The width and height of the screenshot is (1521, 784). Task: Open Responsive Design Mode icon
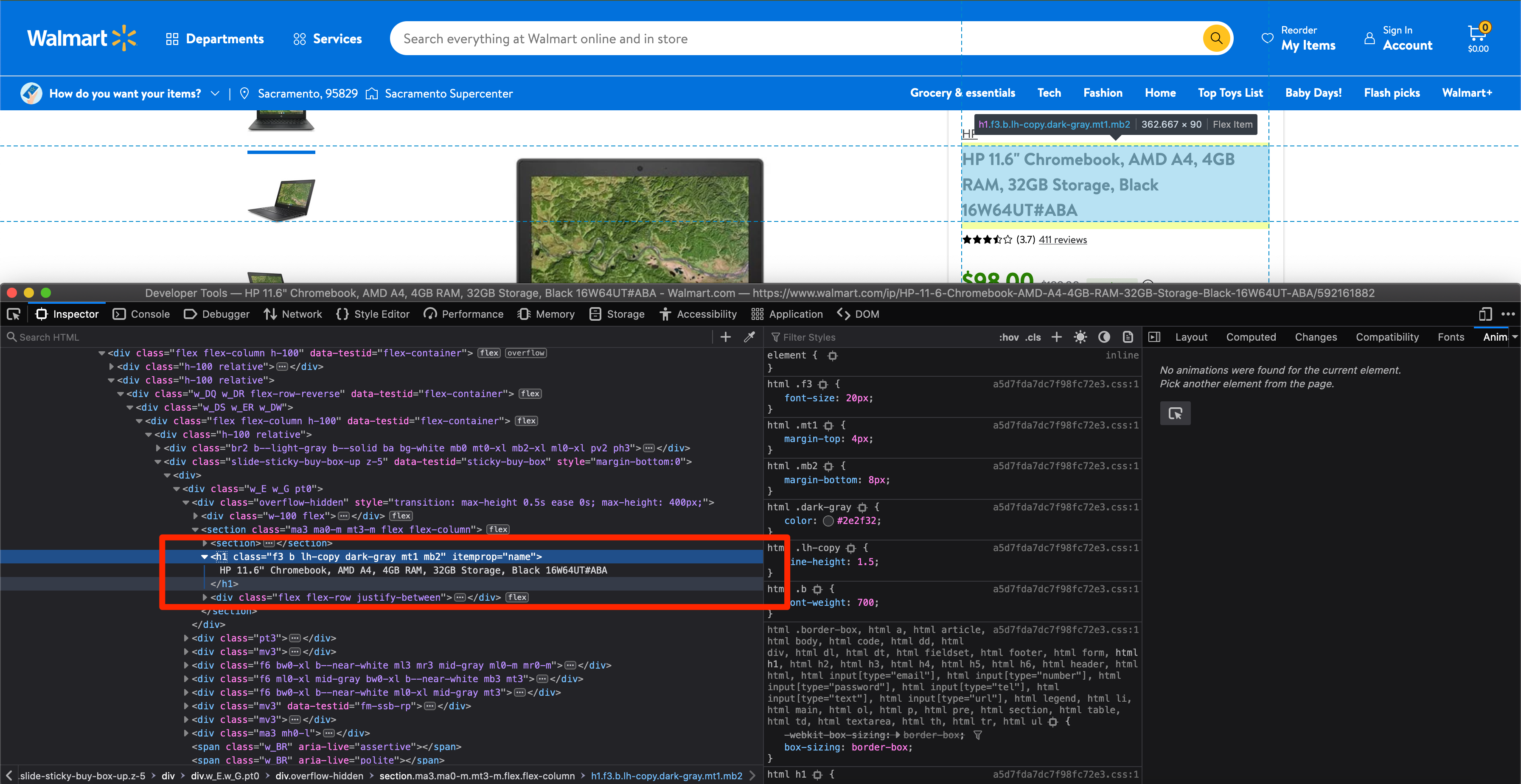[1486, 314]
